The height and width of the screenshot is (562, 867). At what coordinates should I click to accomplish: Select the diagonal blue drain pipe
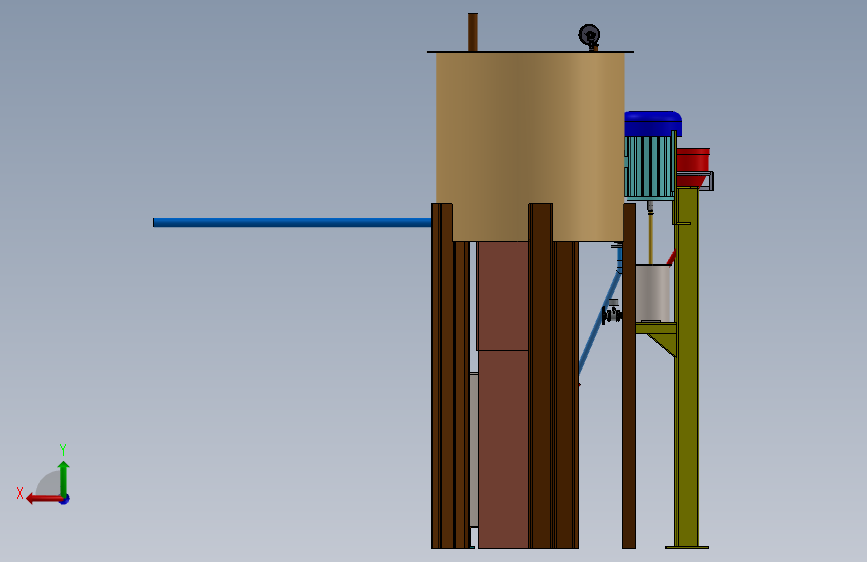600,322
